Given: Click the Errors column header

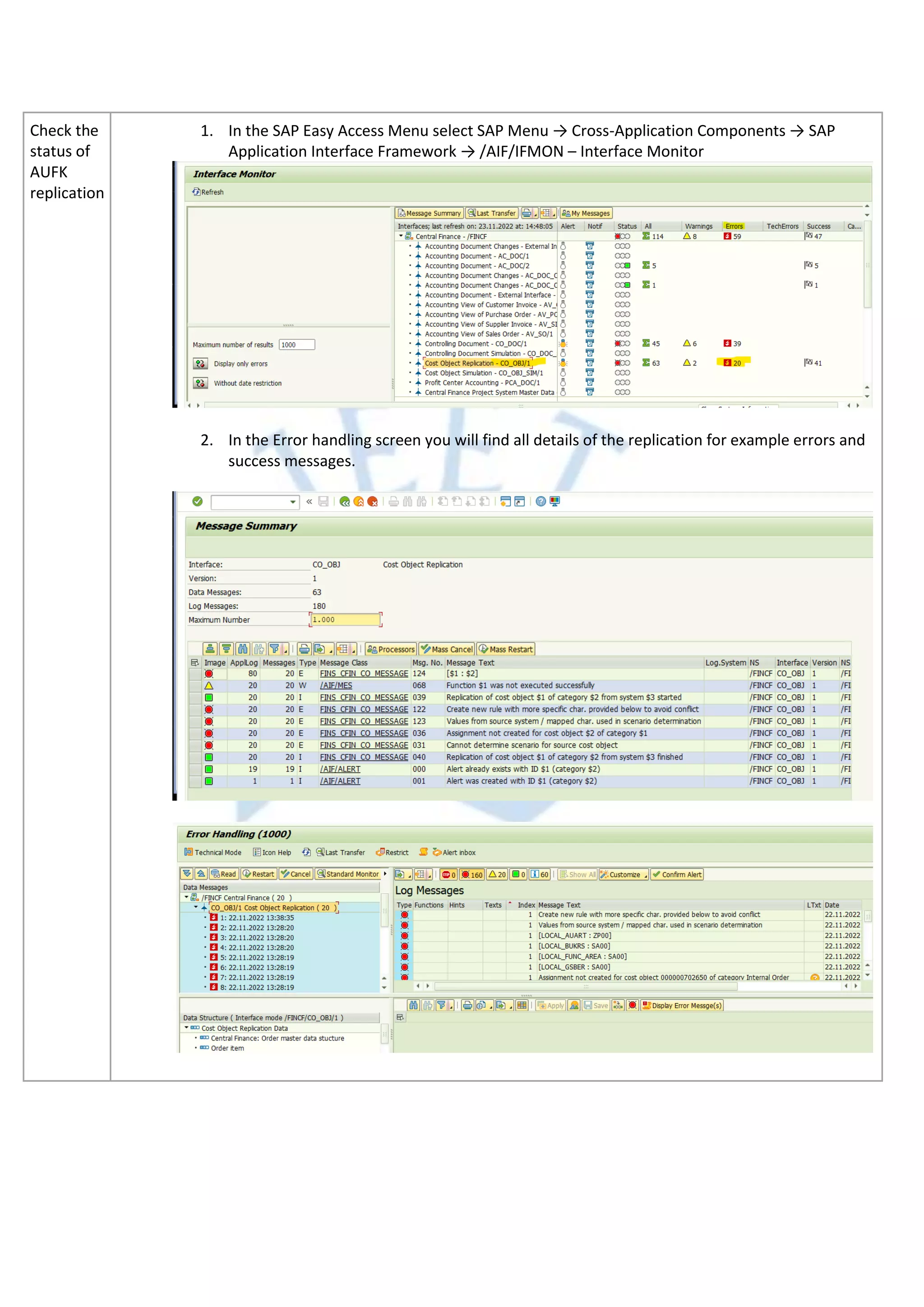Looking at the screenshot, I should (734, 226).
